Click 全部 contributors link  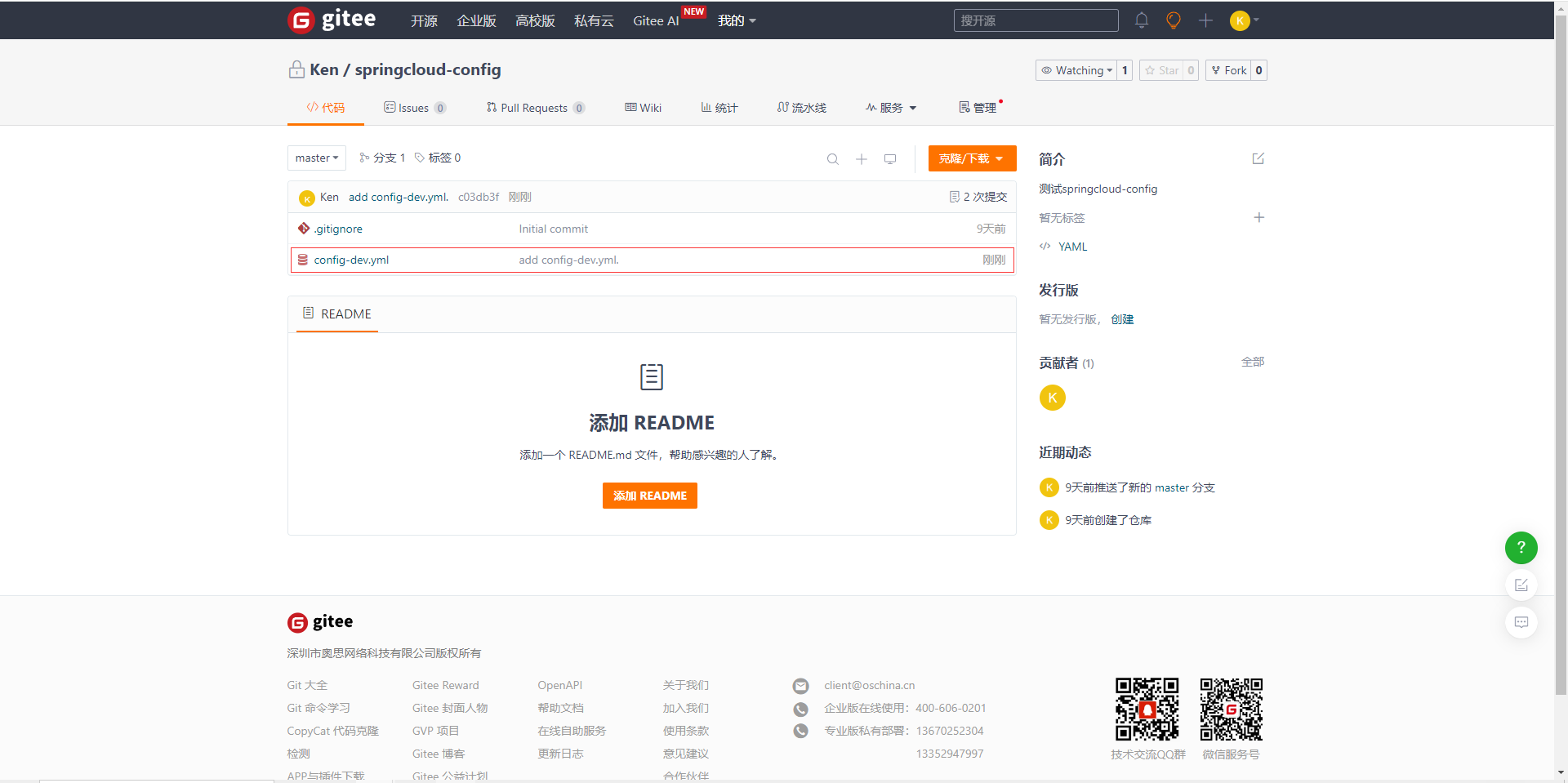1253,362
